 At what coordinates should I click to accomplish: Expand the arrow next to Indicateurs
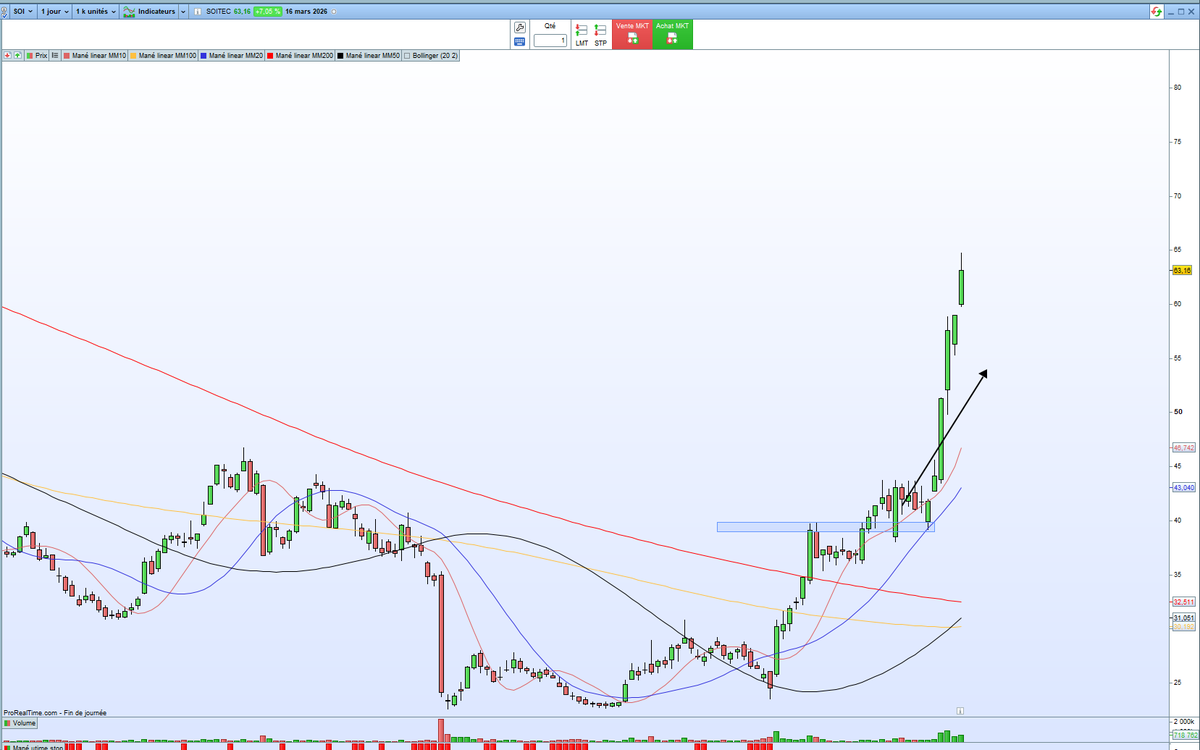[x=183, y=11]
